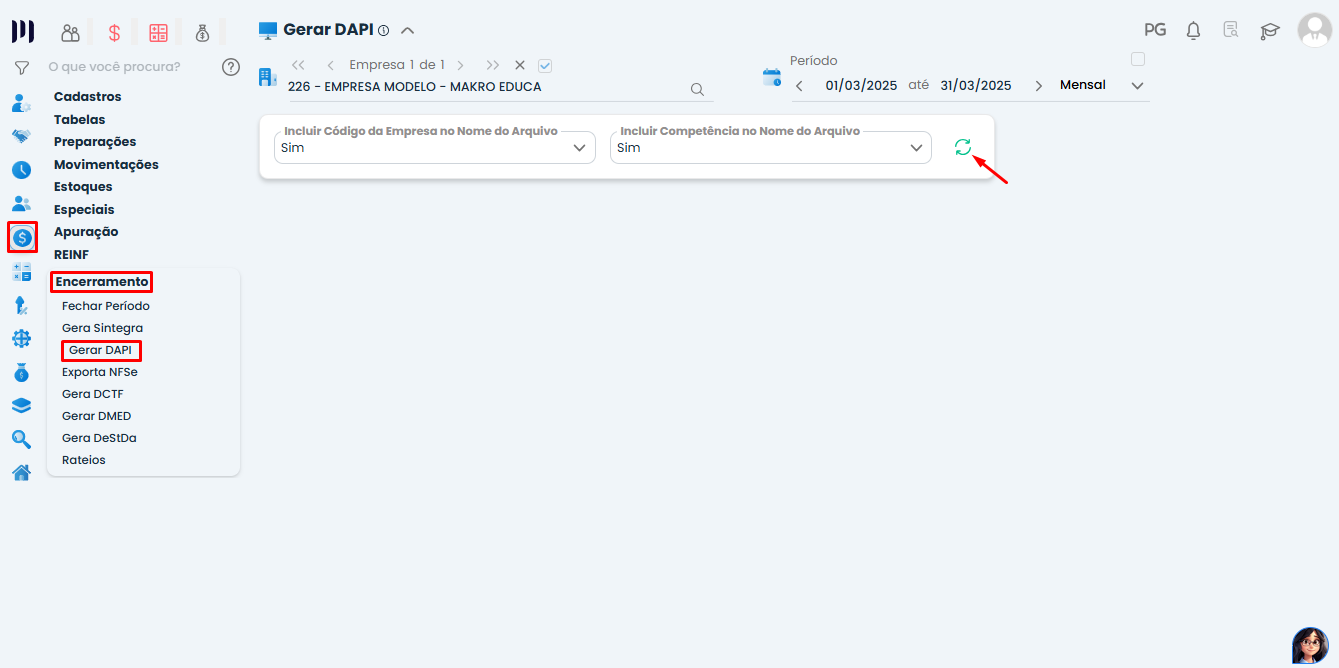Open Gerar DMED item
The width and height of the screenshot is (1339, 668).
(96, 416)
